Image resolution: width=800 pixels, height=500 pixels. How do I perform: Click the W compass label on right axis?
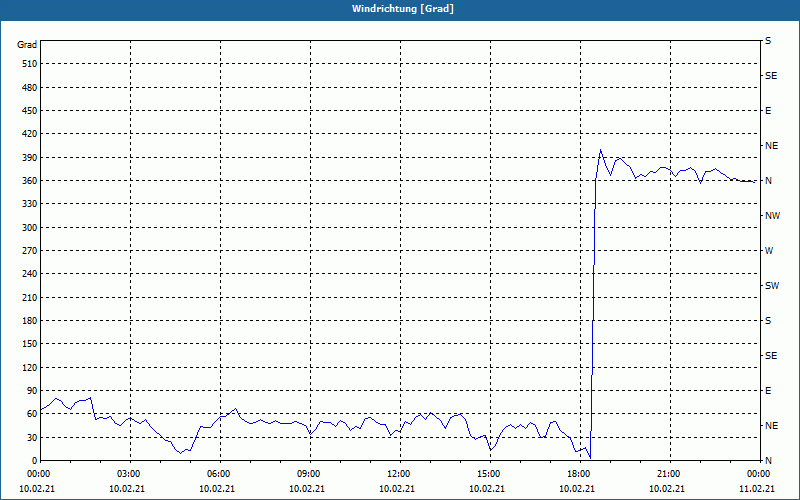point(769,251)
